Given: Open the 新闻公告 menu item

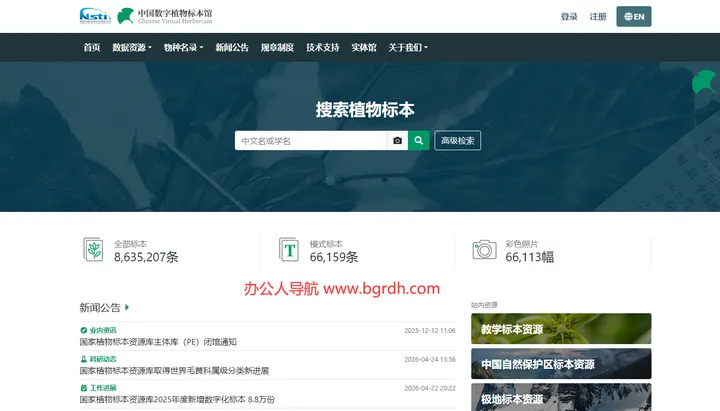Looking at the screenshot, I should coord(232,47).
